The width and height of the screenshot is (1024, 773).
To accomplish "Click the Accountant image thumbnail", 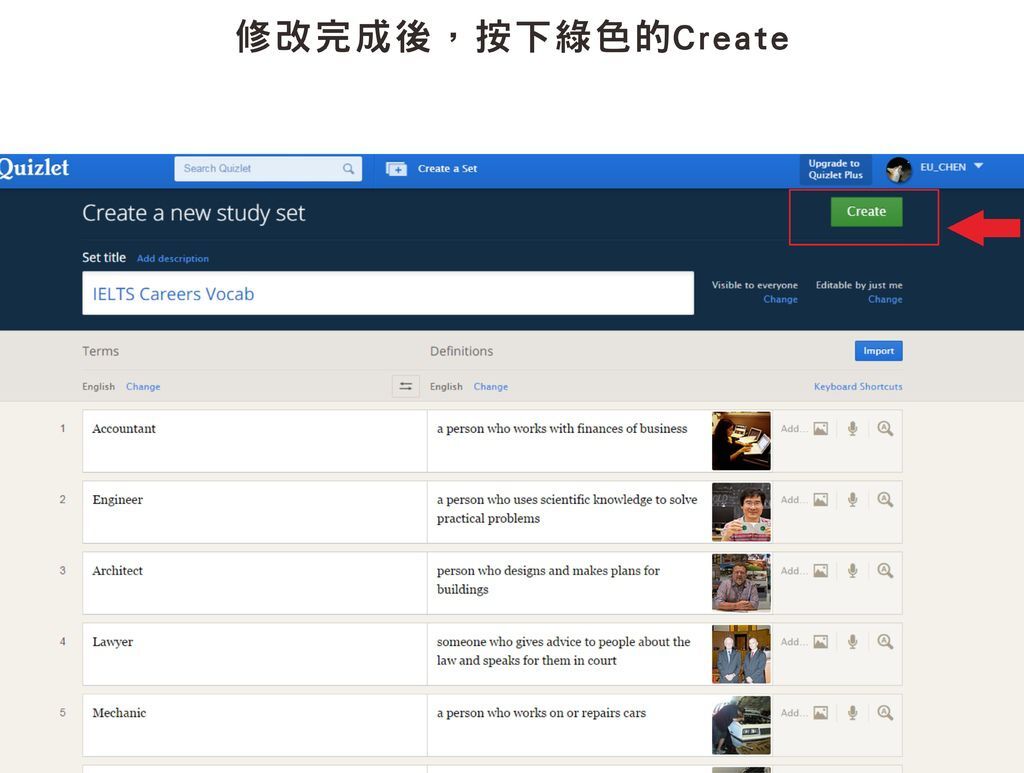I will coord(741,441).
